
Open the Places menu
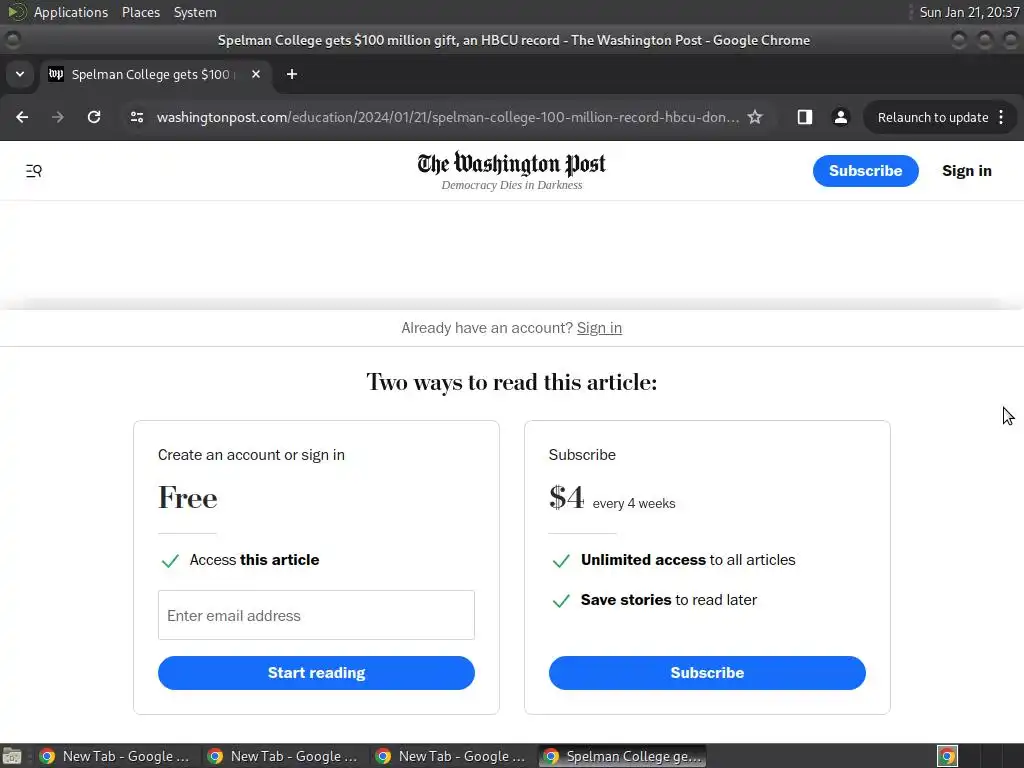(141, 12)
